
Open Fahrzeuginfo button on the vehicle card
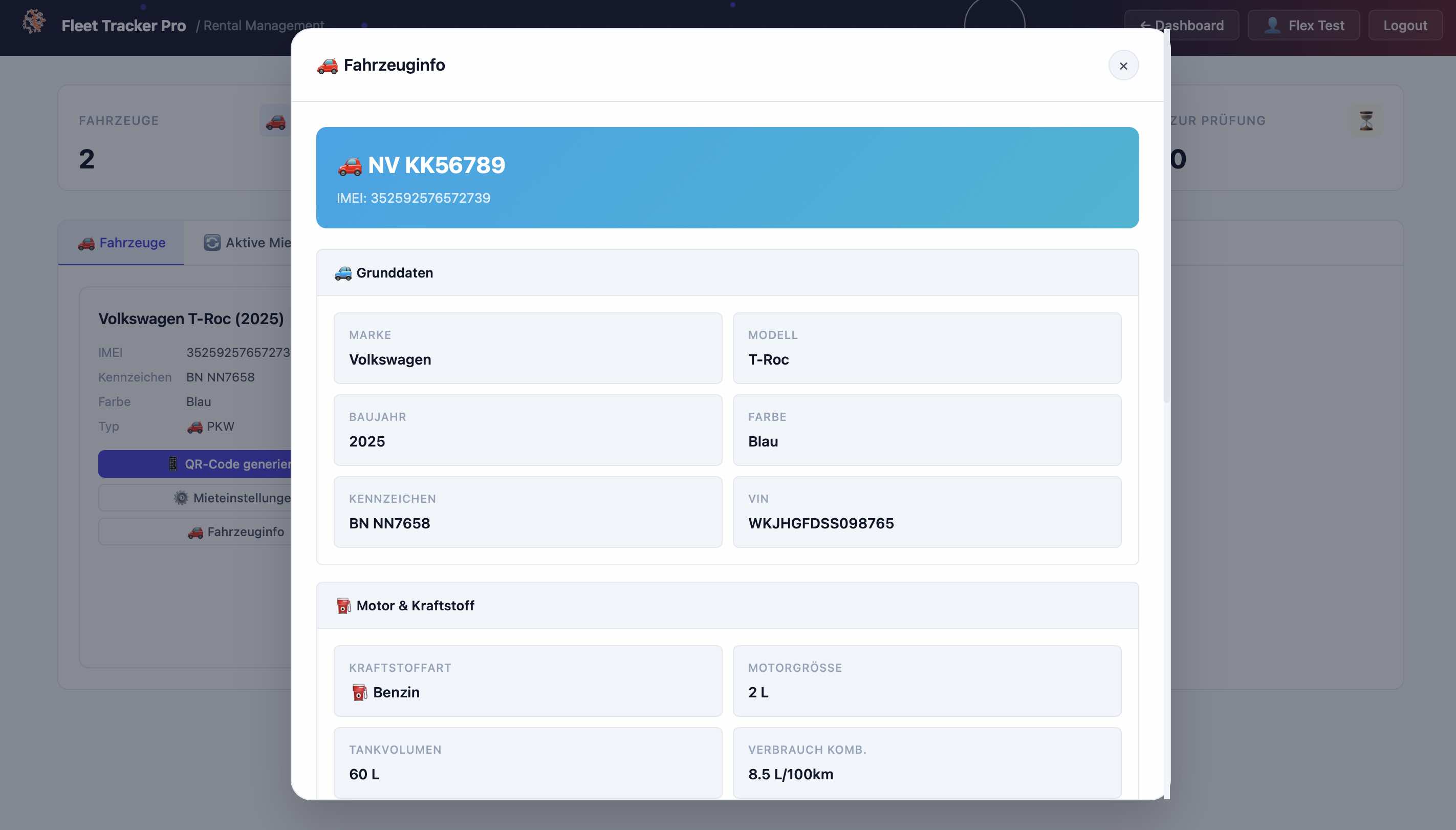195,532
